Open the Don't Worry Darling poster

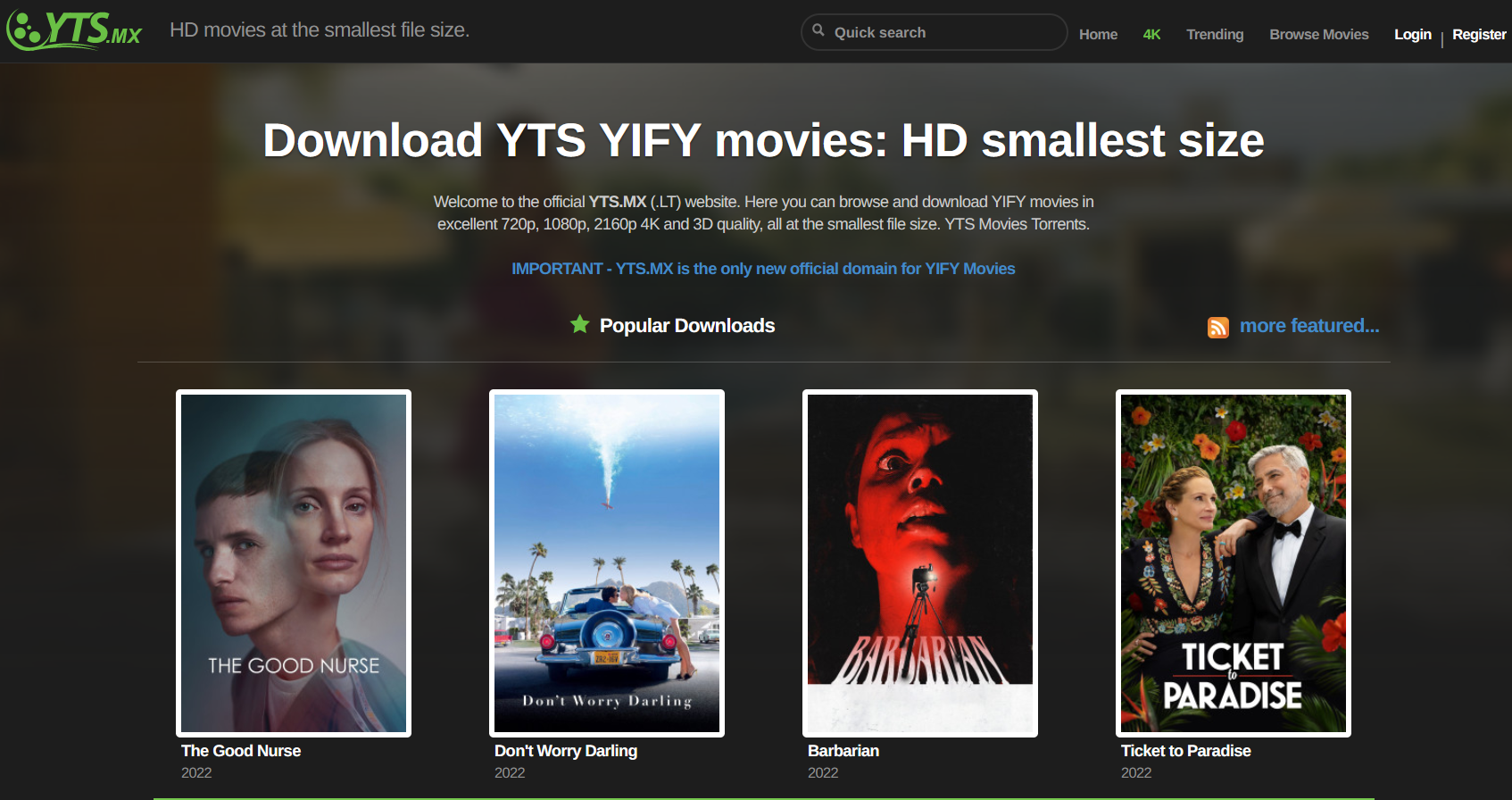tap(607, 563)
